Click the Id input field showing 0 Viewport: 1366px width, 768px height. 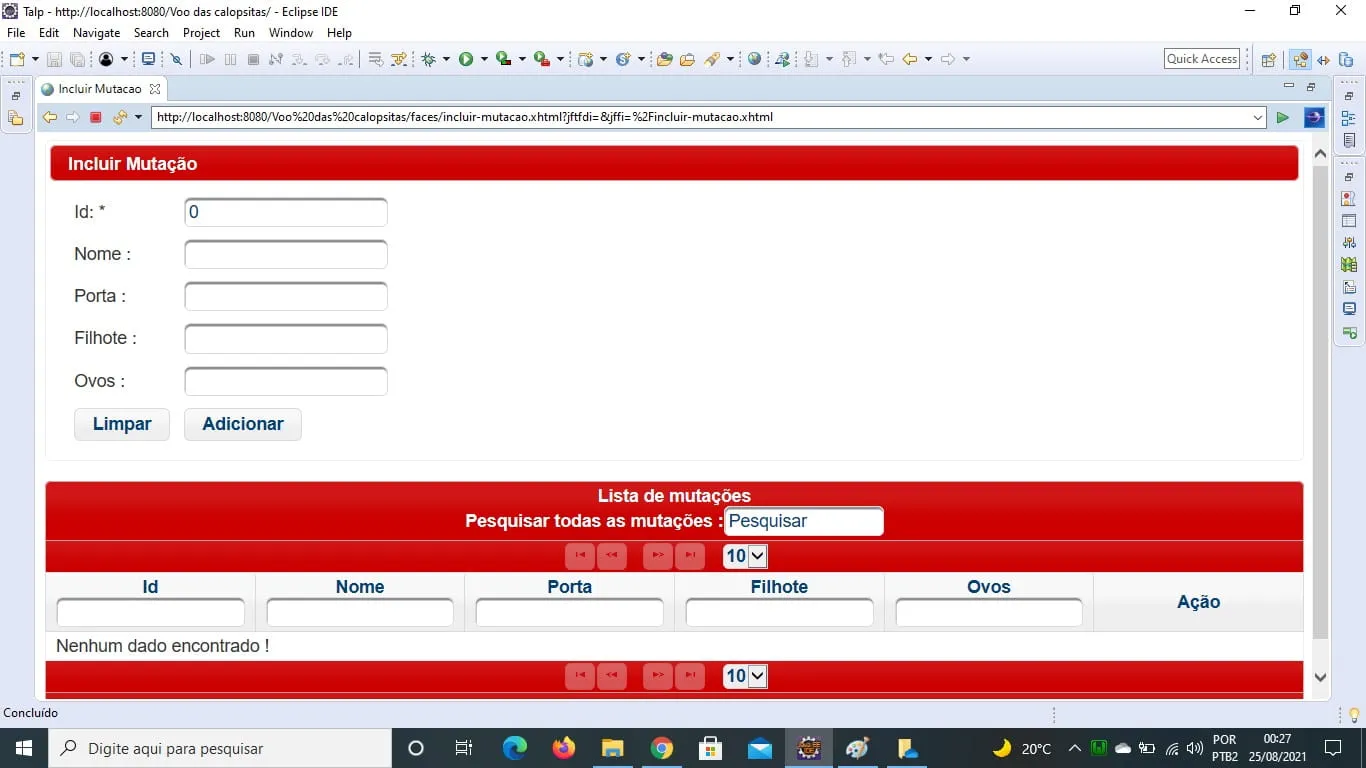tap(286, 212)
